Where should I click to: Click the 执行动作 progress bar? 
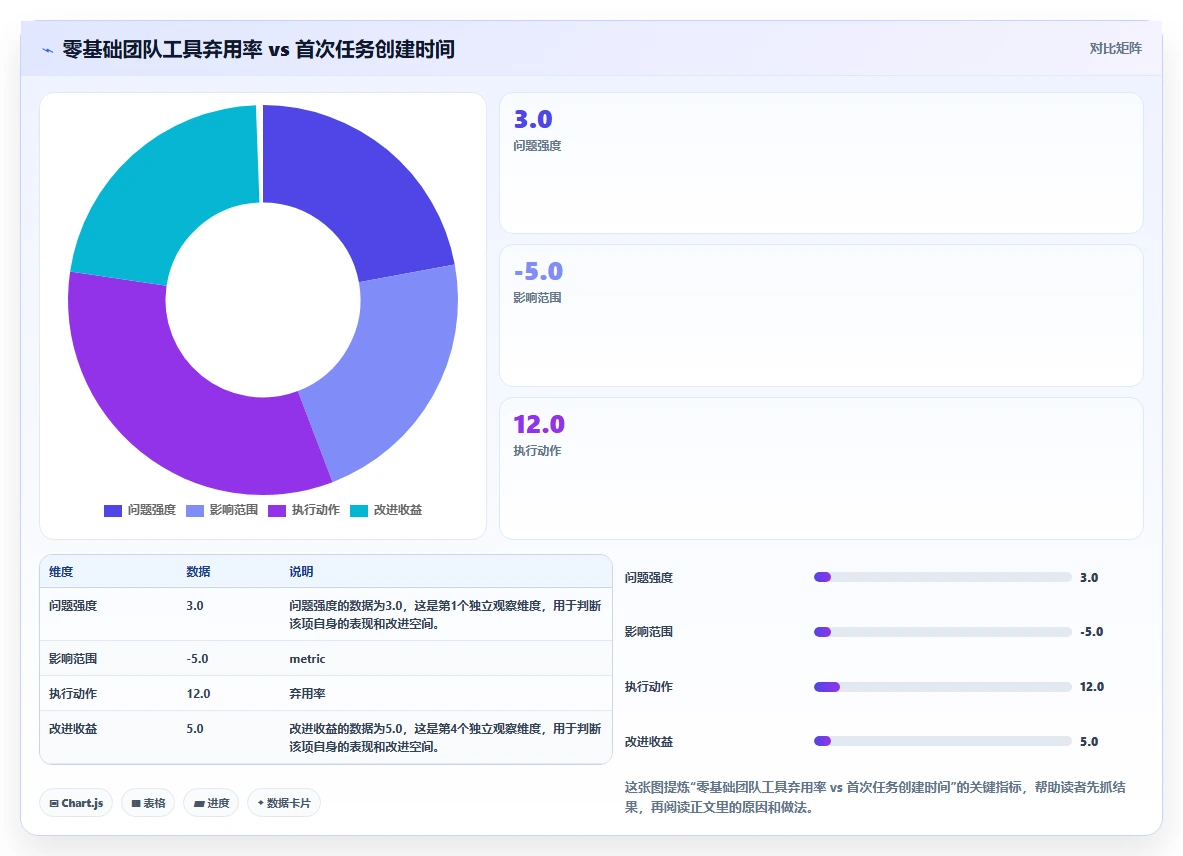point(942,687)
